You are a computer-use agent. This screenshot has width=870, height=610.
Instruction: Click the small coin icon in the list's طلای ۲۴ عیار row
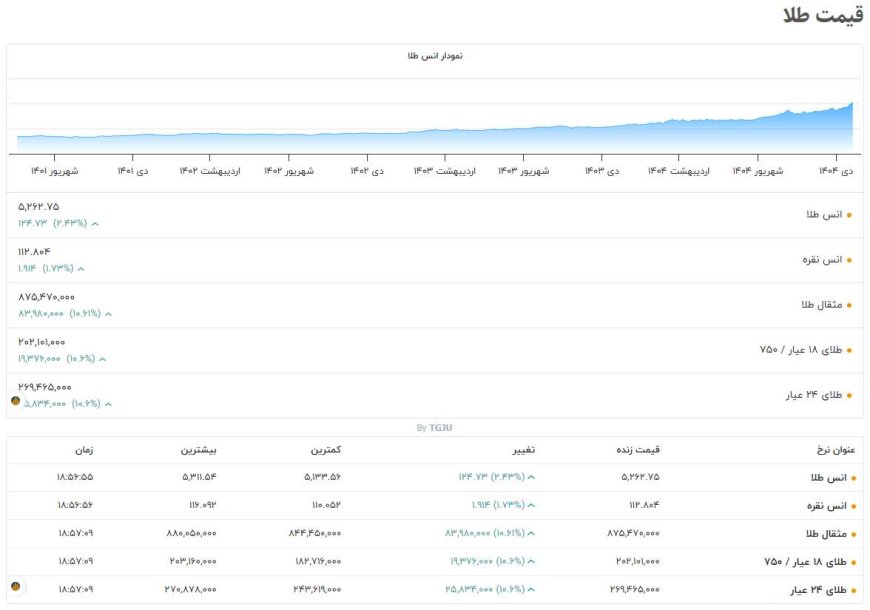pos(15,401)
